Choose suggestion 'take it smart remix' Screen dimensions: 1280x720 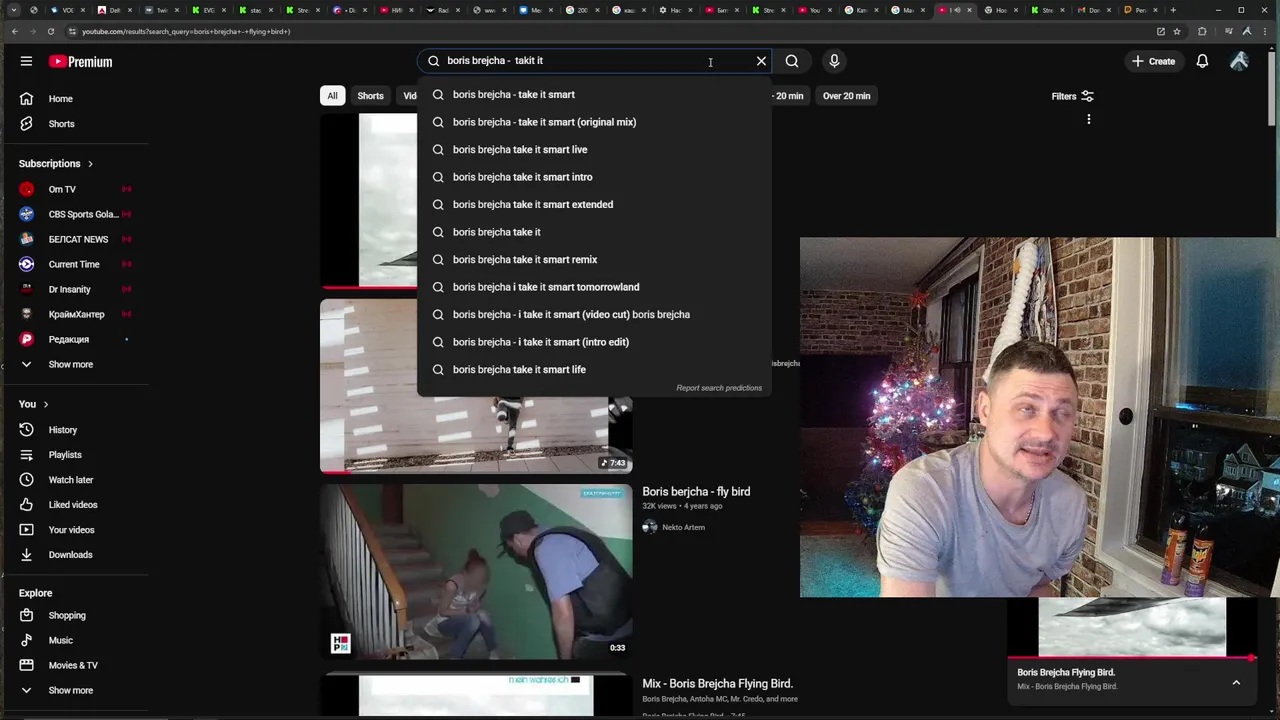click(x=595, y=260)
